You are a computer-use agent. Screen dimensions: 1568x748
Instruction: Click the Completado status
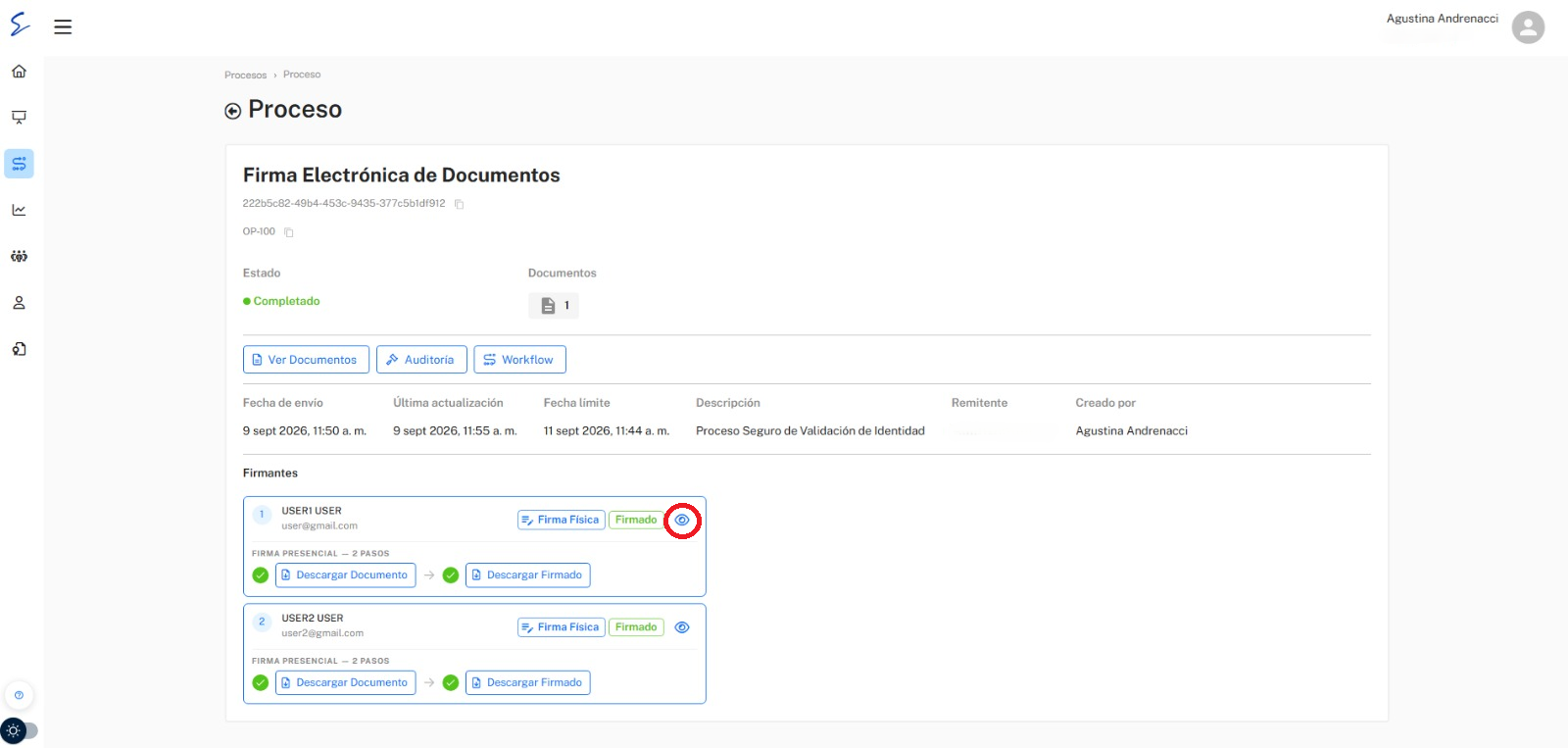(281, 301)
